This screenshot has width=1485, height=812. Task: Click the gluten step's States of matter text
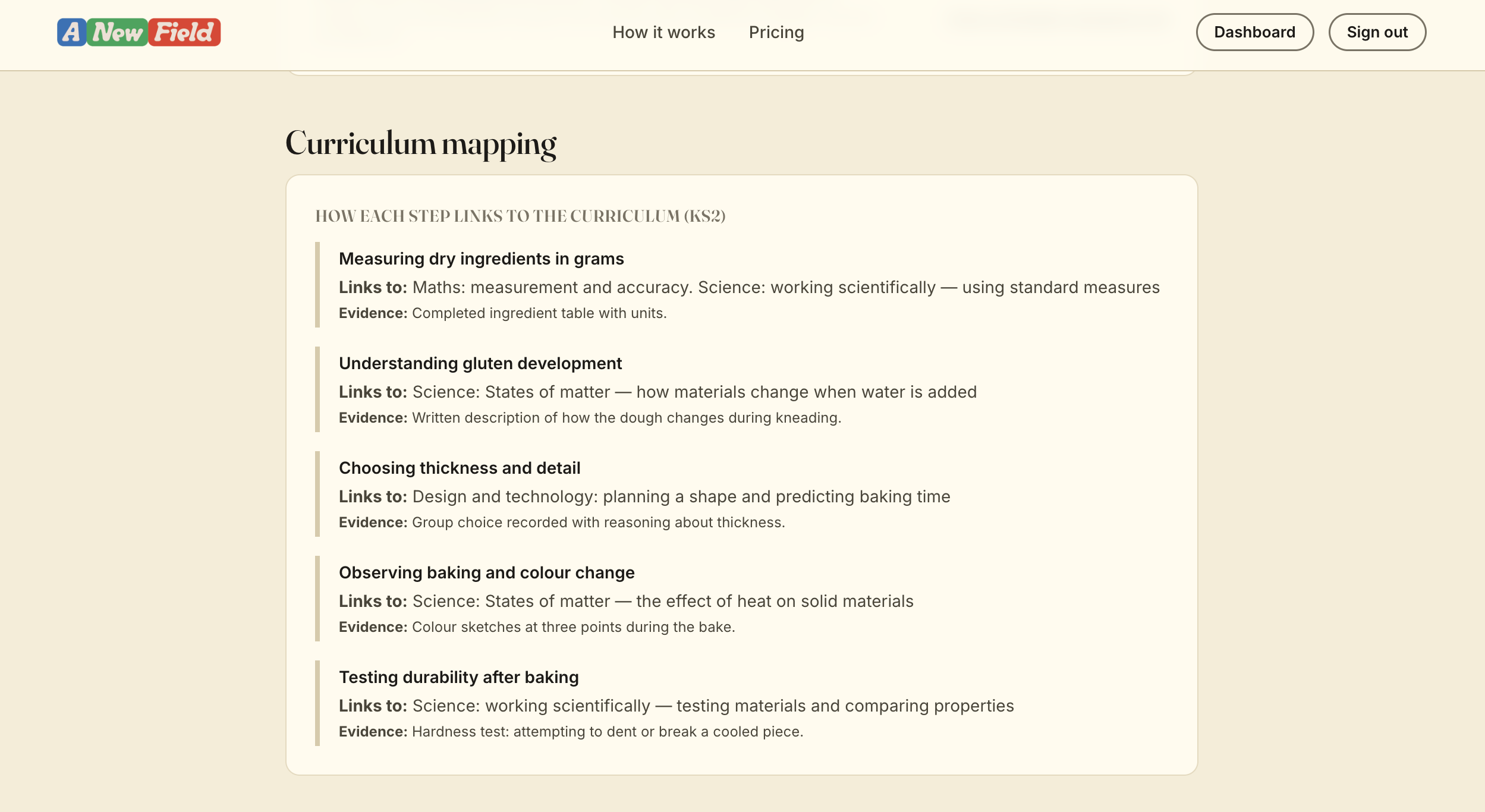694,392
